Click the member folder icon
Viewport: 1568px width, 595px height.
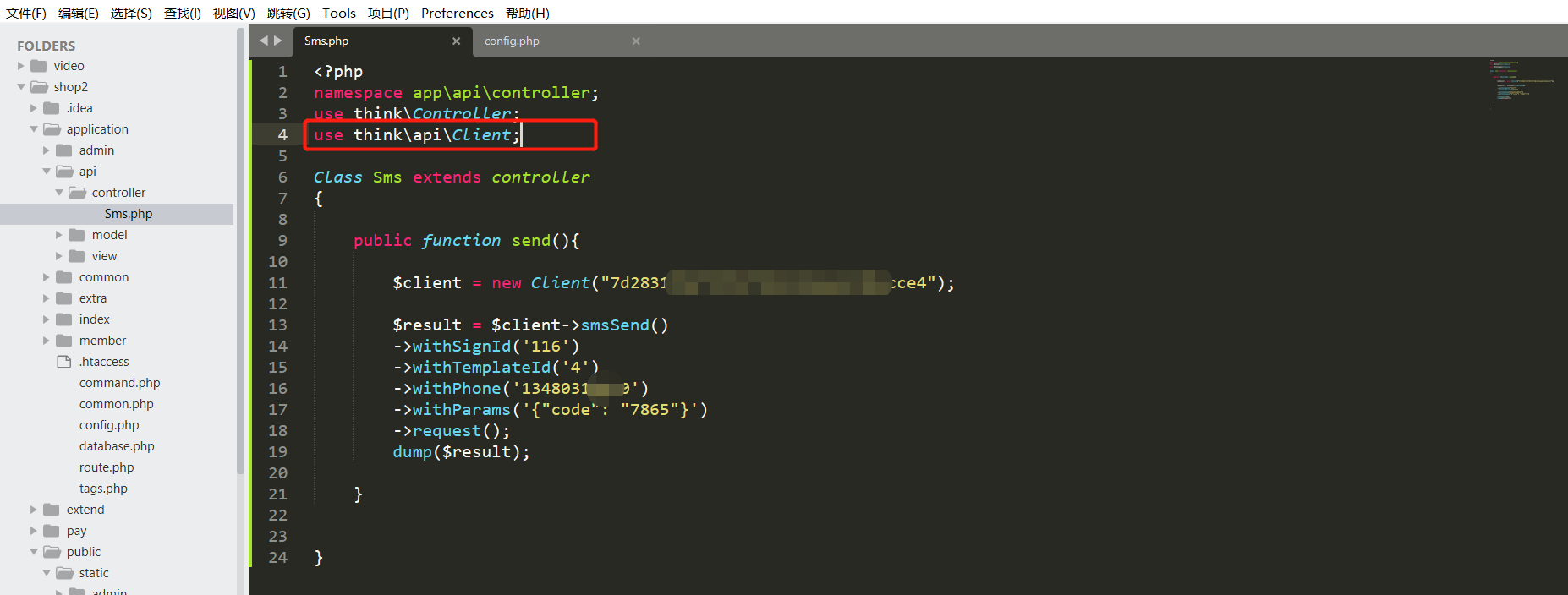point(64,341)
